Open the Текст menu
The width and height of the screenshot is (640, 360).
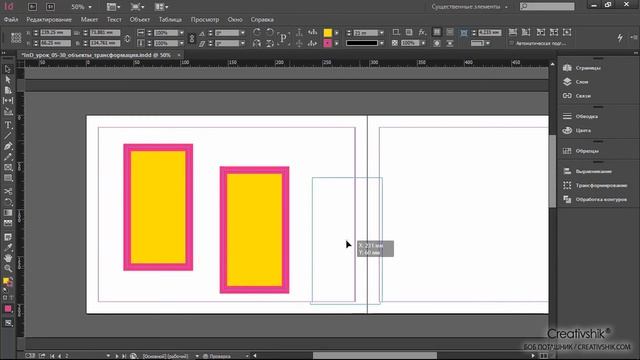[114, 20]
